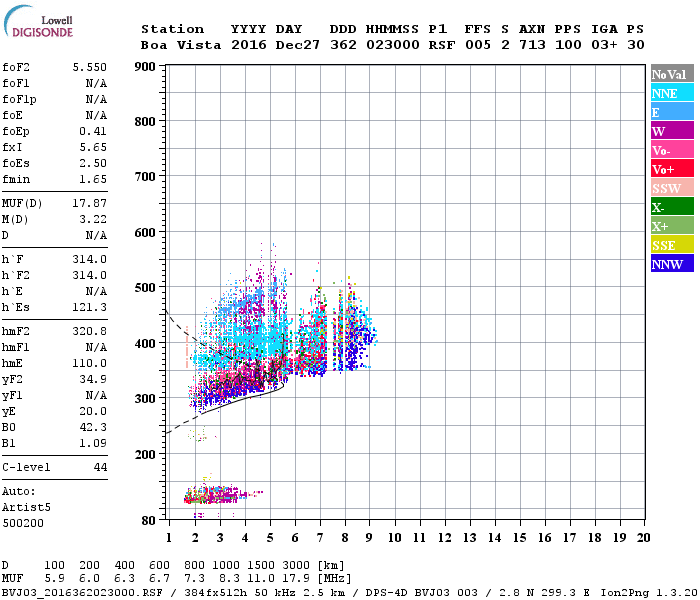The image size is (700, 600).
Task: Click the NNW dark blue legend swatch
Action: point(672,263)
